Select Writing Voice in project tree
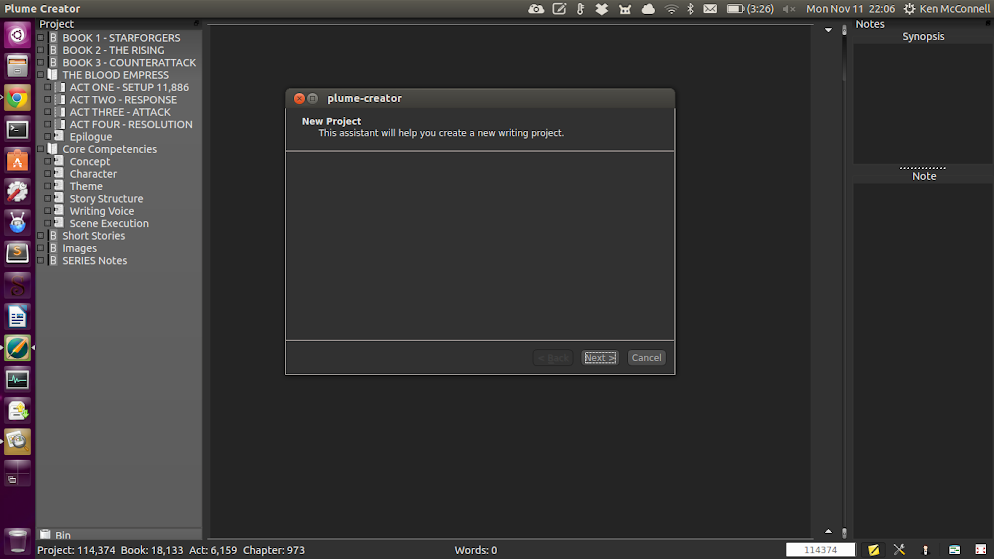Screen dimensions: 994x559 tap(101, 211)
